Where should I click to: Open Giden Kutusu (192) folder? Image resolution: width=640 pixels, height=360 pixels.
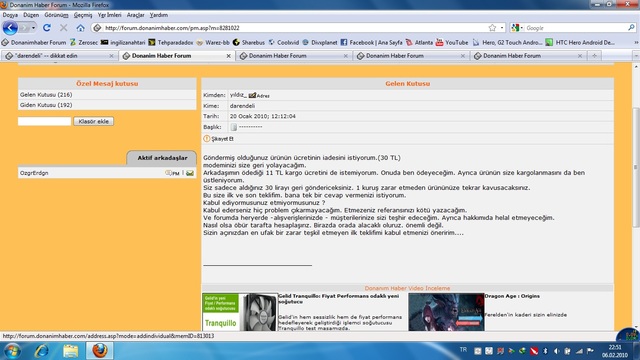click(x=46, y=105)
